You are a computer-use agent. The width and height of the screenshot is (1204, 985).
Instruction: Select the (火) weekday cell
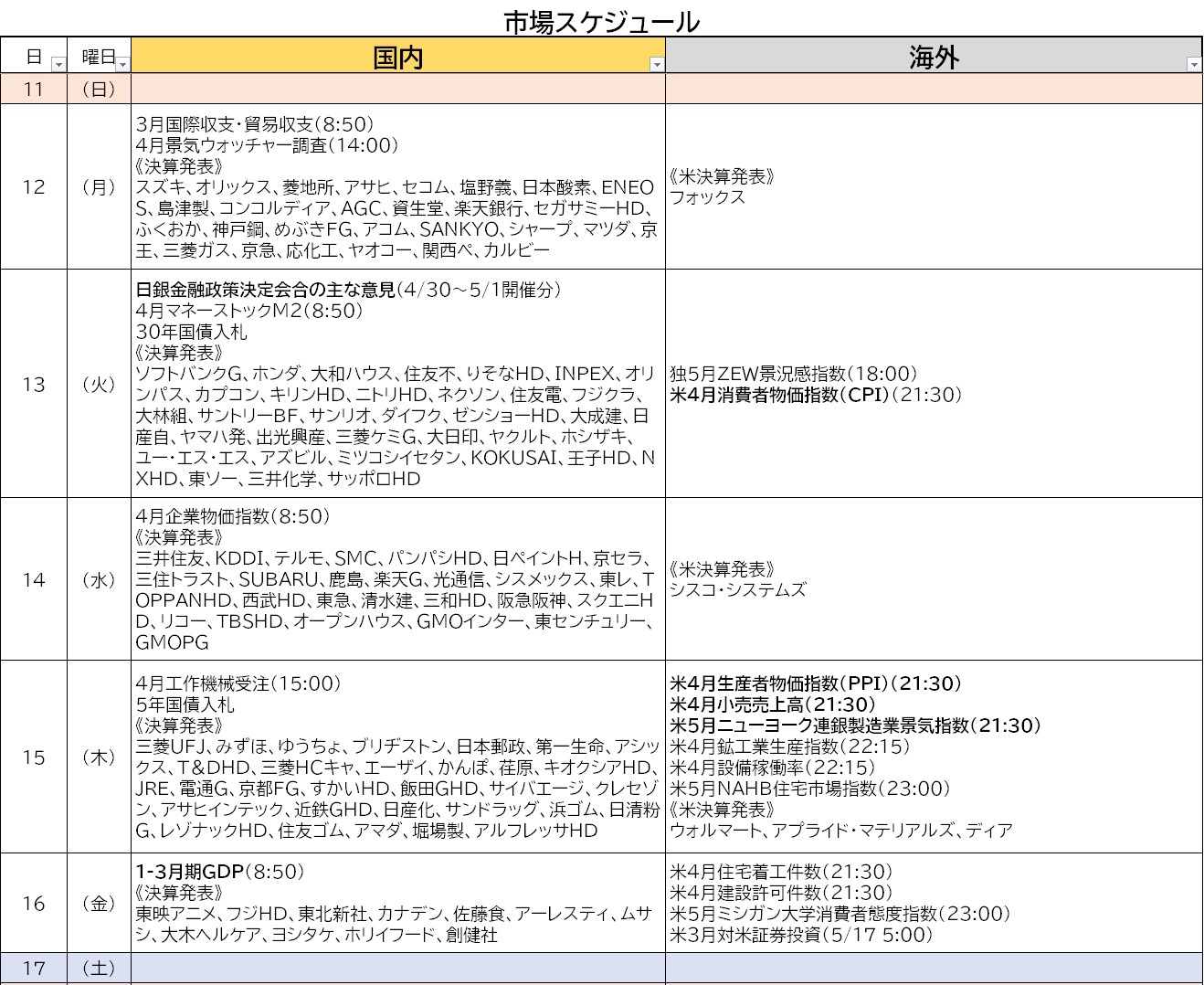tap(99, 384)
